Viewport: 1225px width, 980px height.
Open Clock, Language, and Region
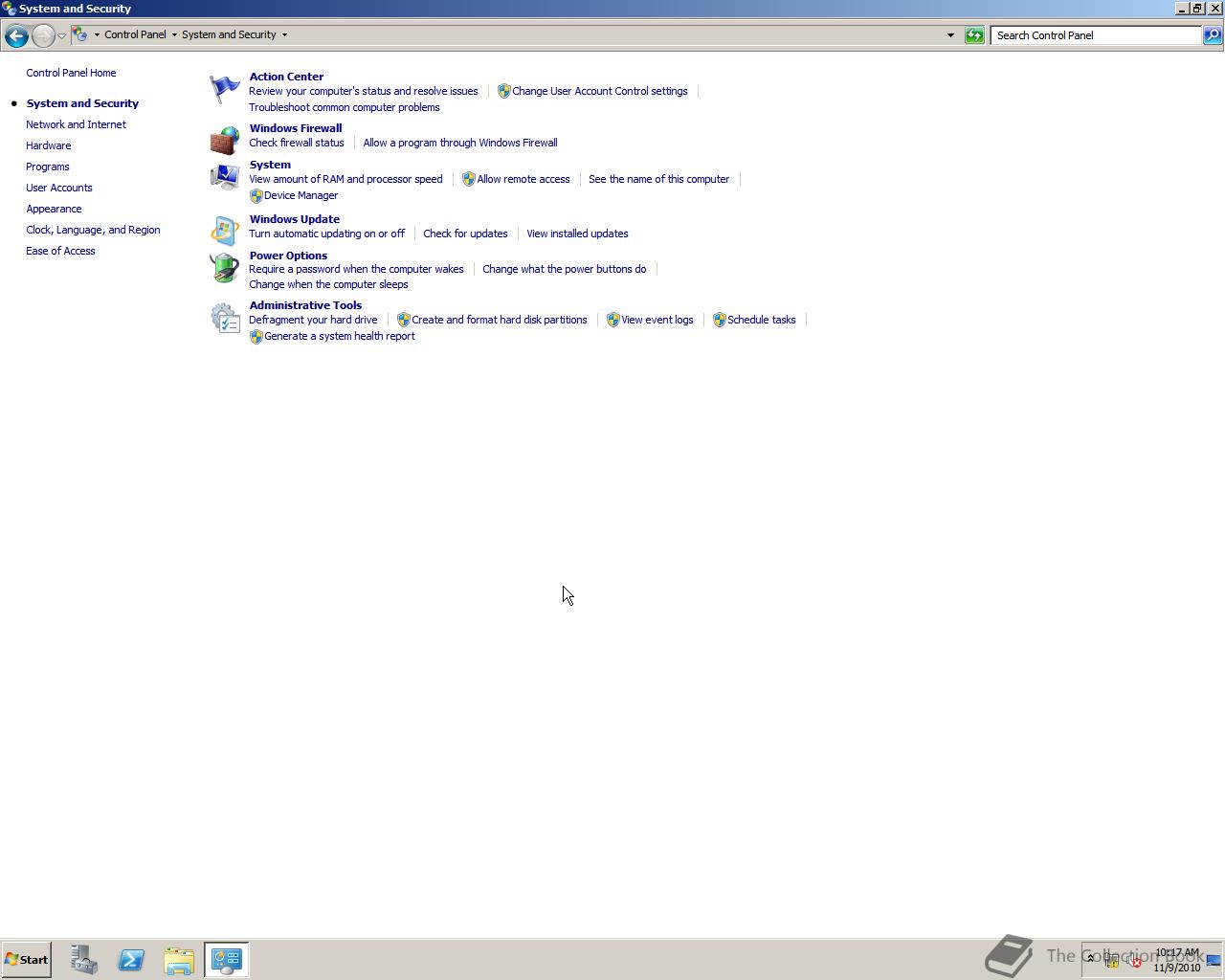(x=93, y=230)
